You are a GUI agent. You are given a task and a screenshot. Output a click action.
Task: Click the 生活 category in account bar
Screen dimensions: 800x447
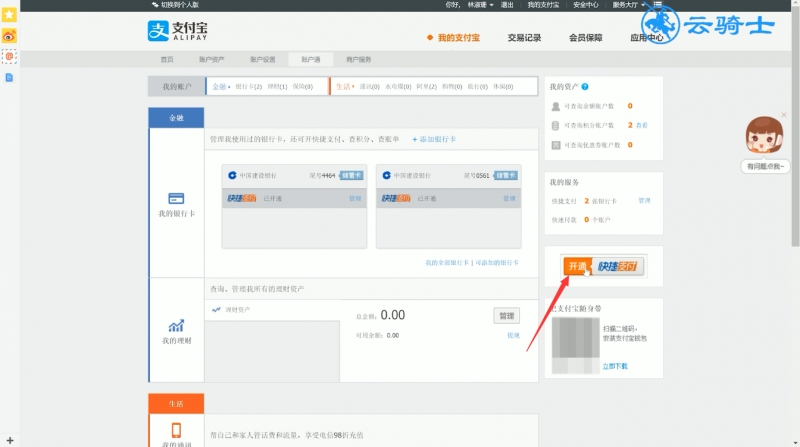(343, 87)
